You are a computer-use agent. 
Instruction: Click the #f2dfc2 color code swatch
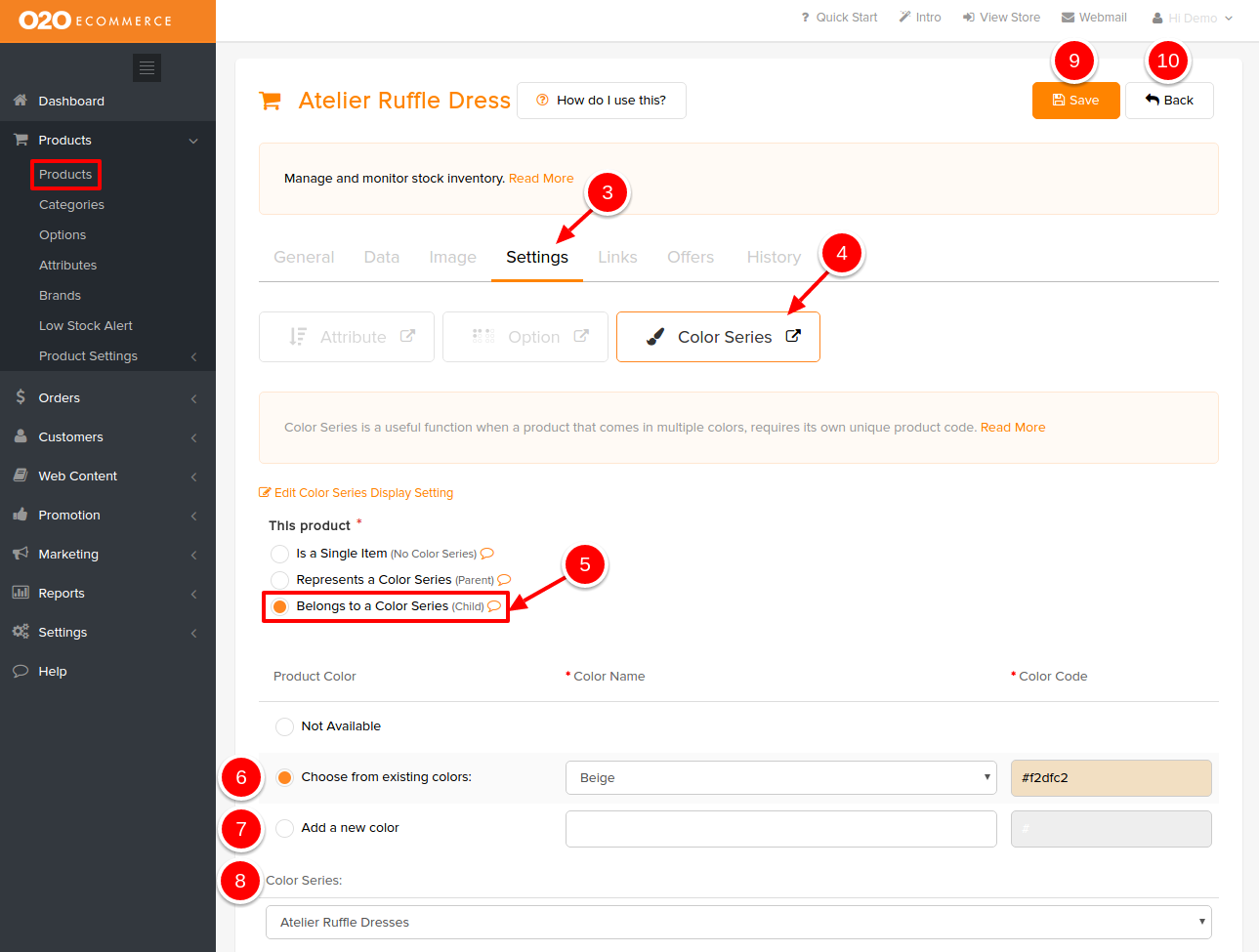1111,778
